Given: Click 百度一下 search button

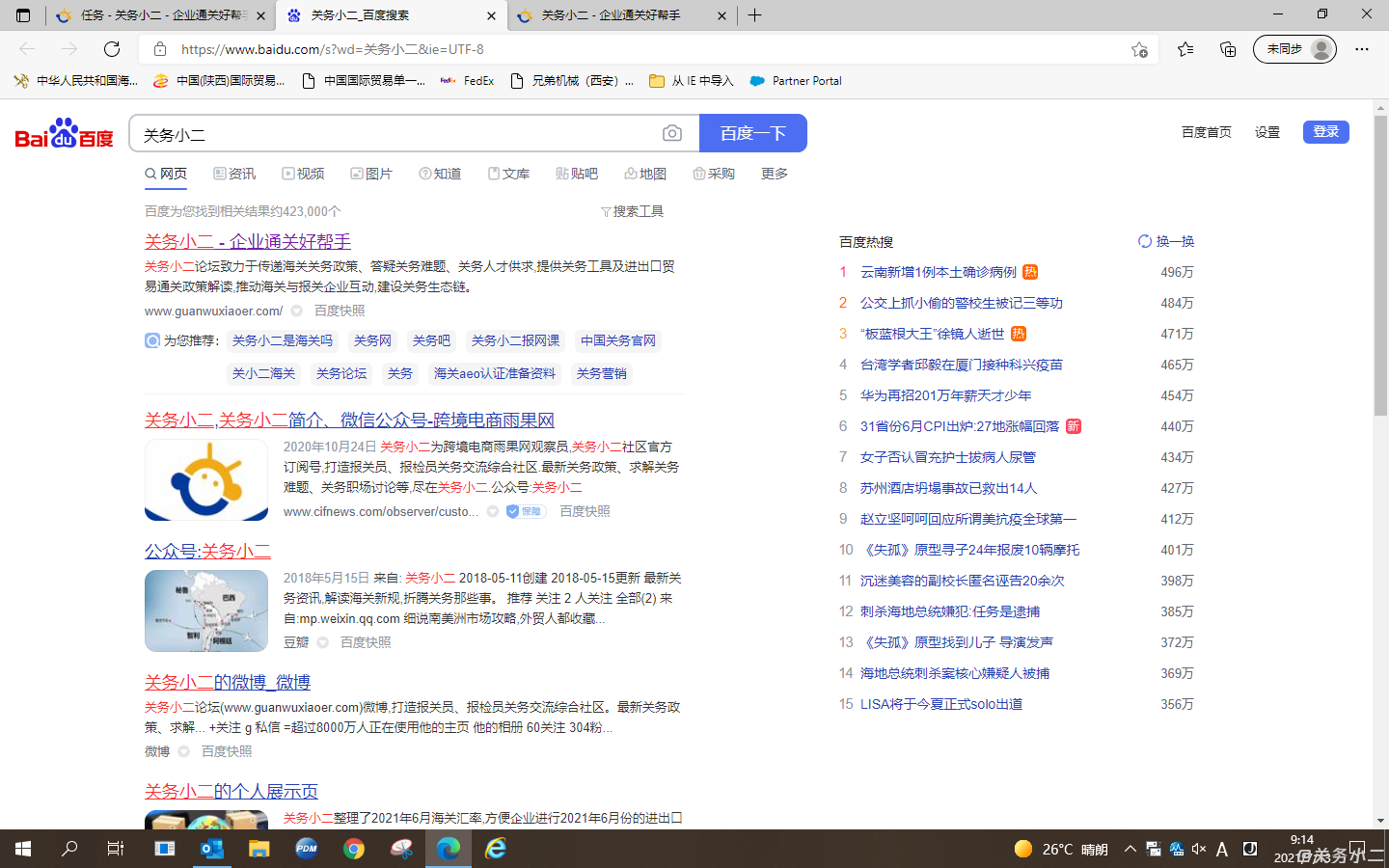Looking at the screenshot, I should click(x=753, y=133).
